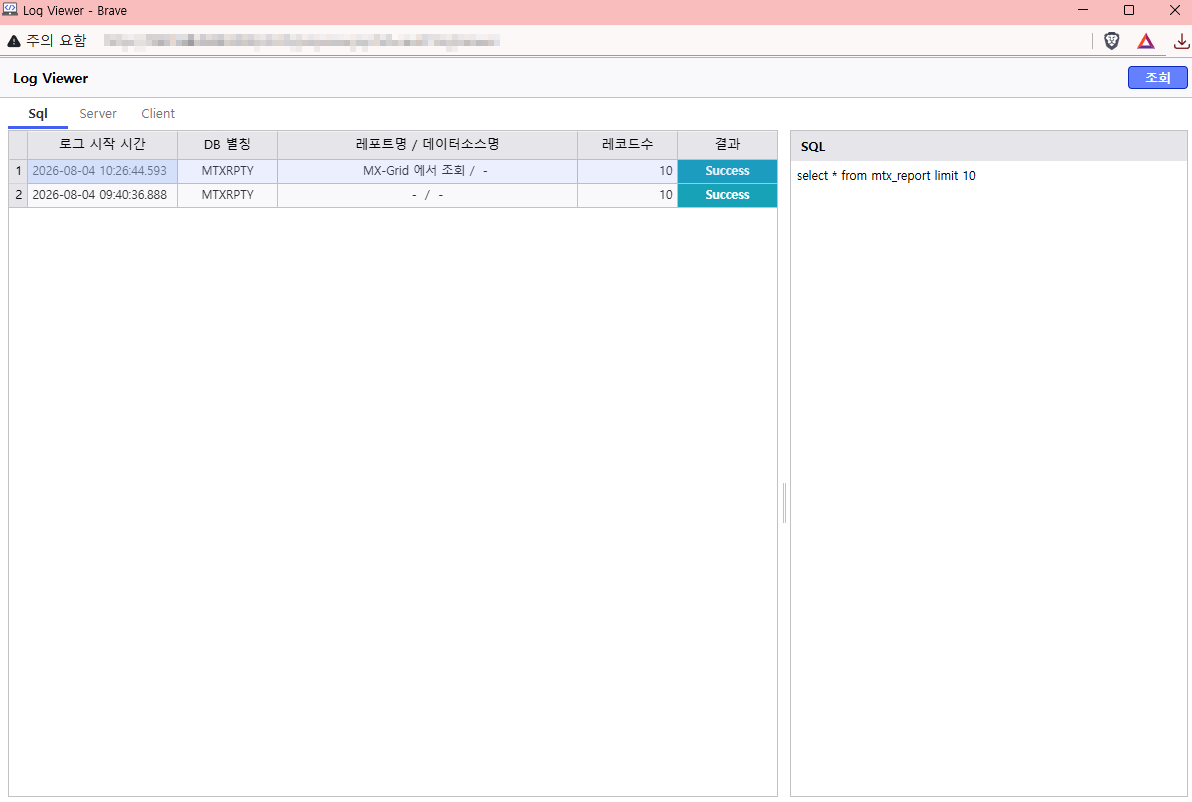This screenshot has height=802, width=1192.
Task: Click Success badge in the 10:26:44.593 row
Action: pyautogui.click(x=728, y=171)
